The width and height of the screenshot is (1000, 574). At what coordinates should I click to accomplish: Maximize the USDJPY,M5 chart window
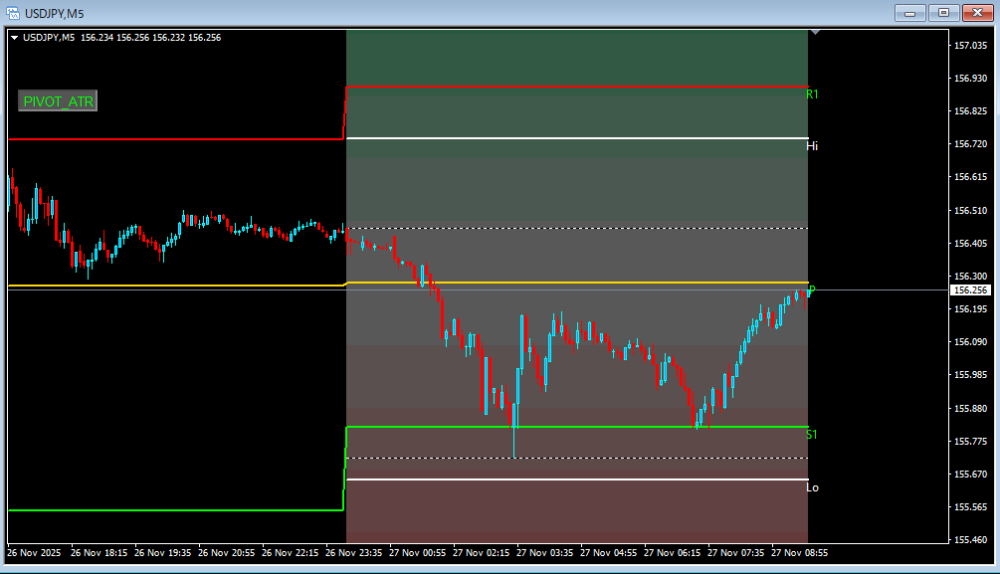pyautogui.click(x=942, y=12)
